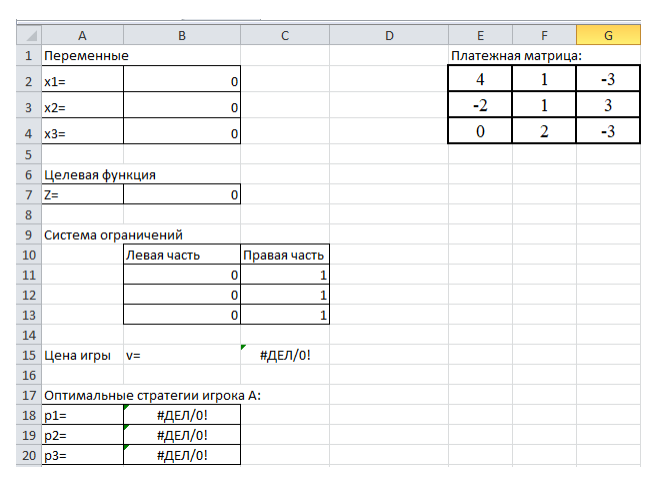This screenshot has height=482, width=662.
Task: Click the 'Z=' label cell
Action: [83, 195]
